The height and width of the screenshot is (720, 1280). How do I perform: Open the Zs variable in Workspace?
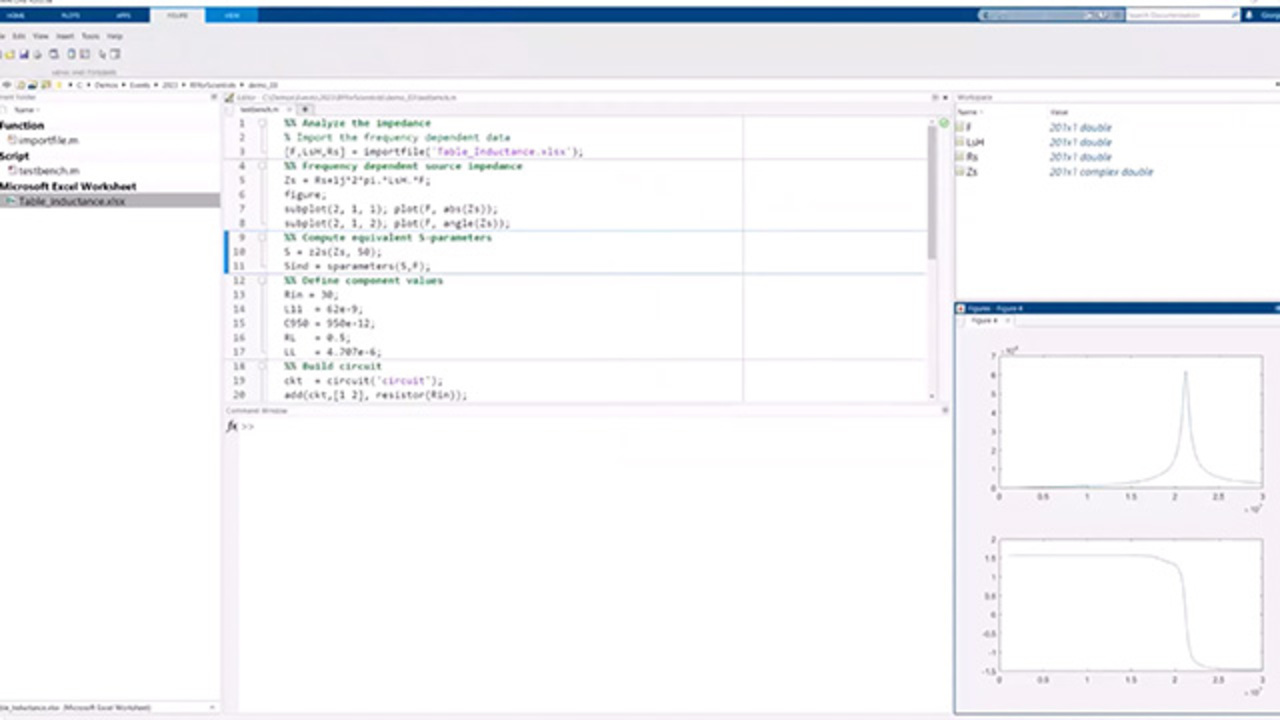(972, 172)
